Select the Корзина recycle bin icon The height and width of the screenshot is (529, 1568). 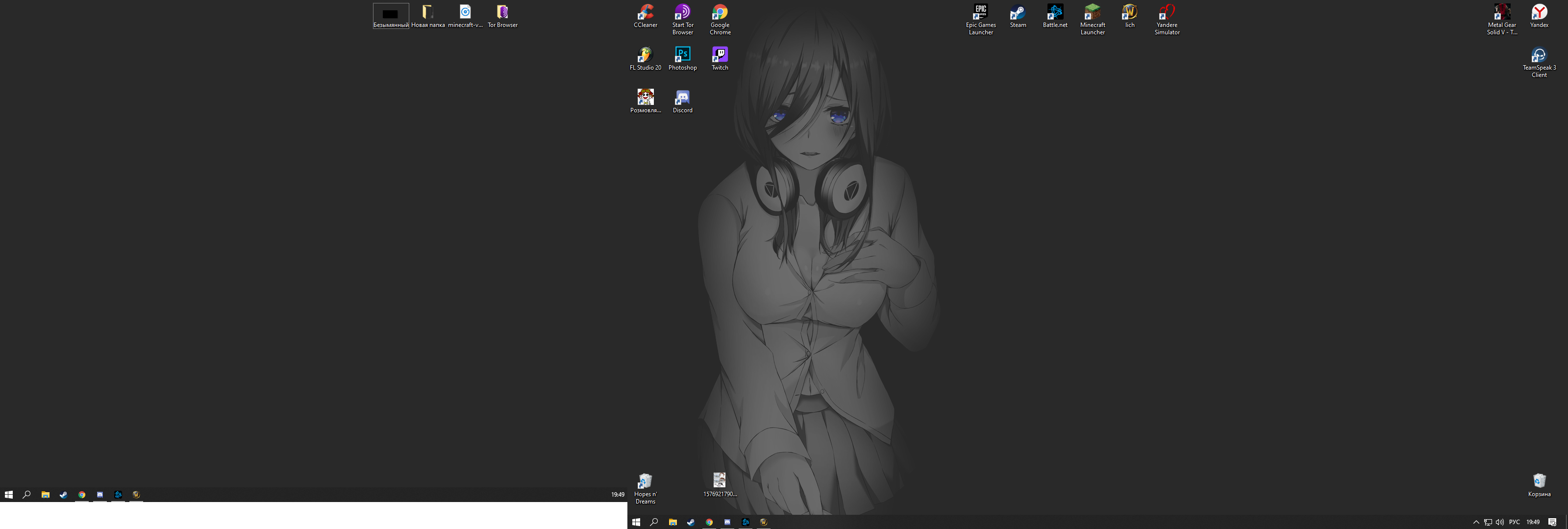(1539, 485)
